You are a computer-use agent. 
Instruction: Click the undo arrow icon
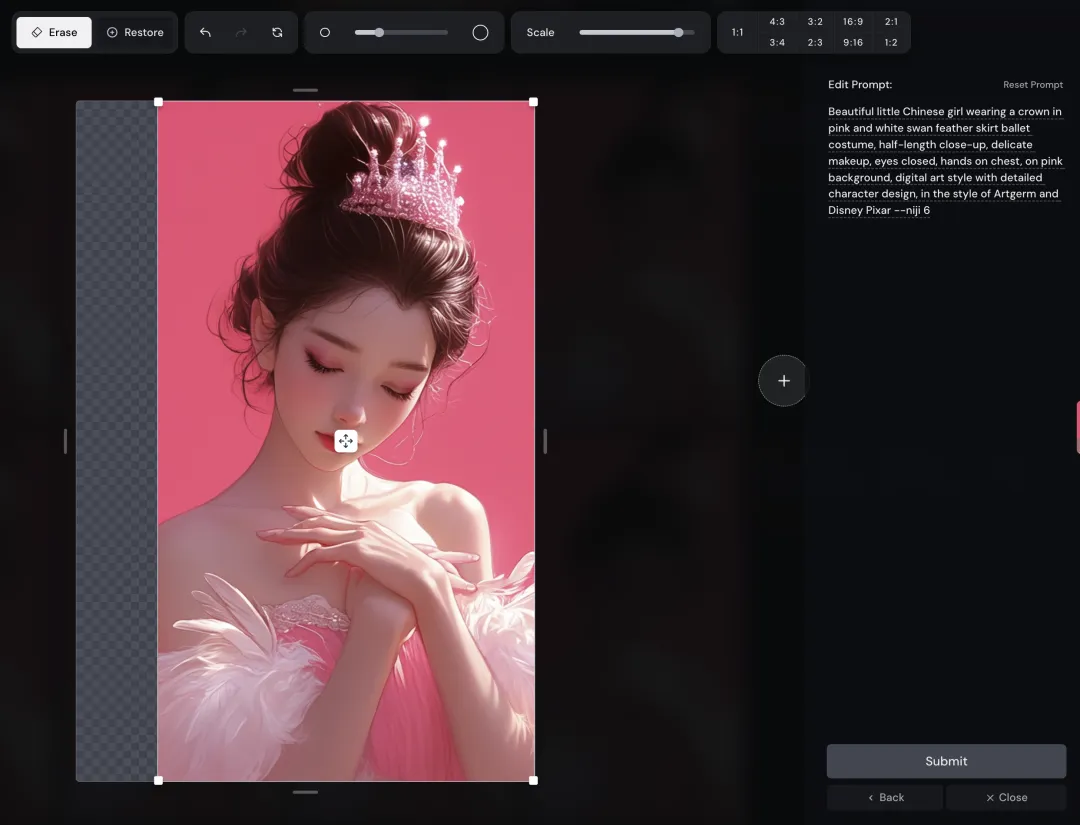pos(205,32)
